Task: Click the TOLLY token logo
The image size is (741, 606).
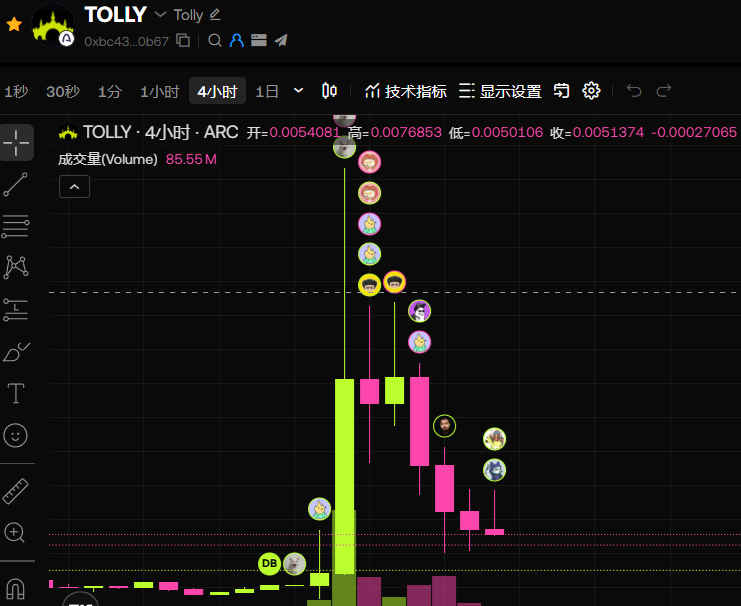Action: [x=53, y=25]
